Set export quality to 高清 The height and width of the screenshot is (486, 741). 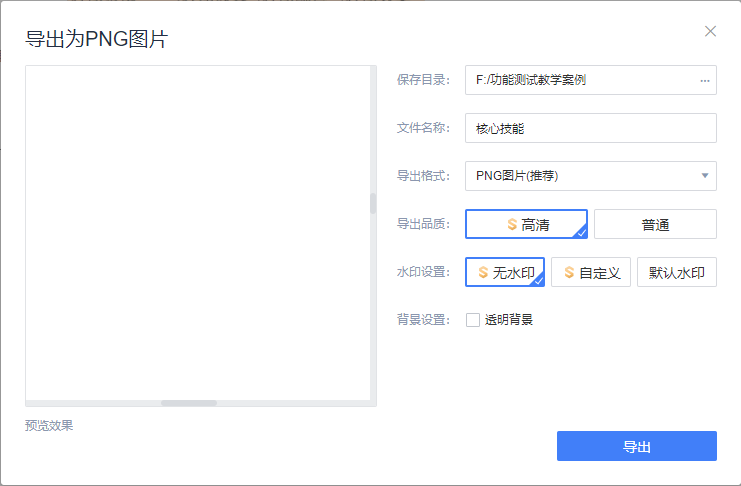[x=526, y=225]
